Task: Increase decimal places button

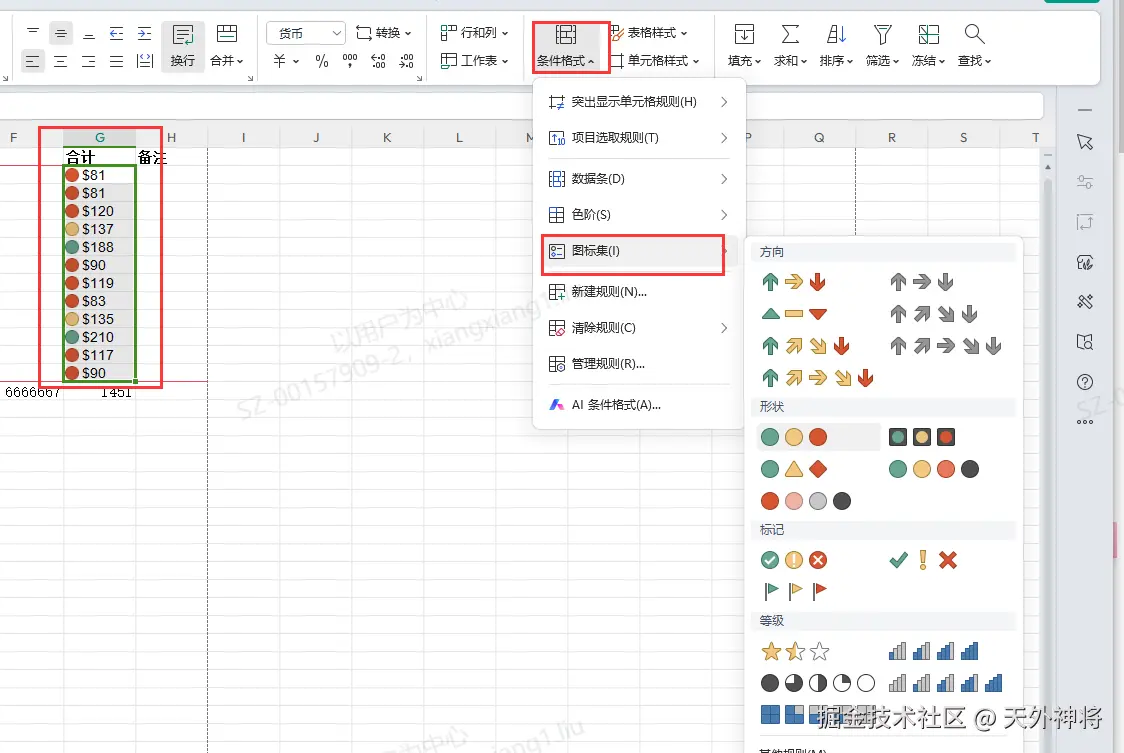Action: (x=378, y=61)
